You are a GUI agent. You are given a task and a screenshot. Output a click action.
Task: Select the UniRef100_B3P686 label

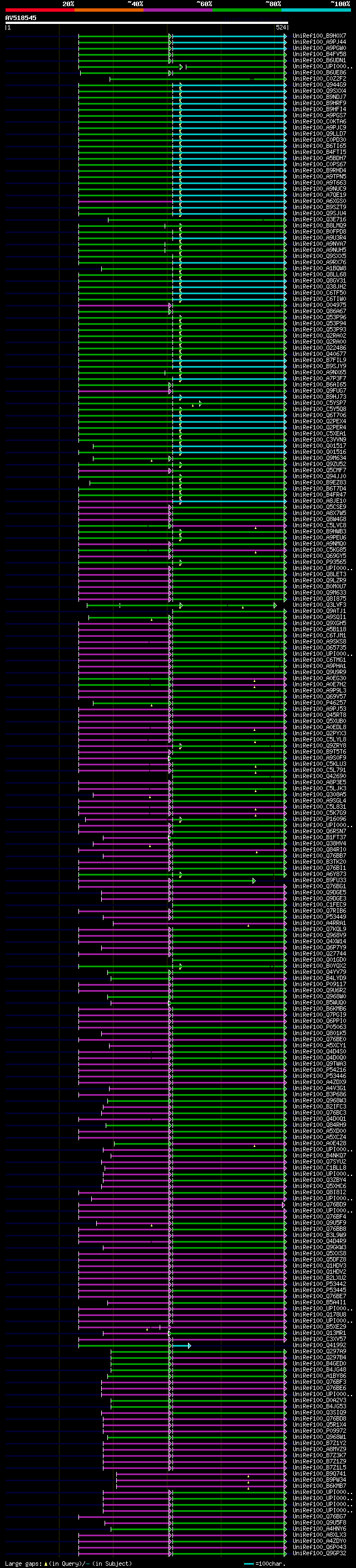click(319, 1095)
